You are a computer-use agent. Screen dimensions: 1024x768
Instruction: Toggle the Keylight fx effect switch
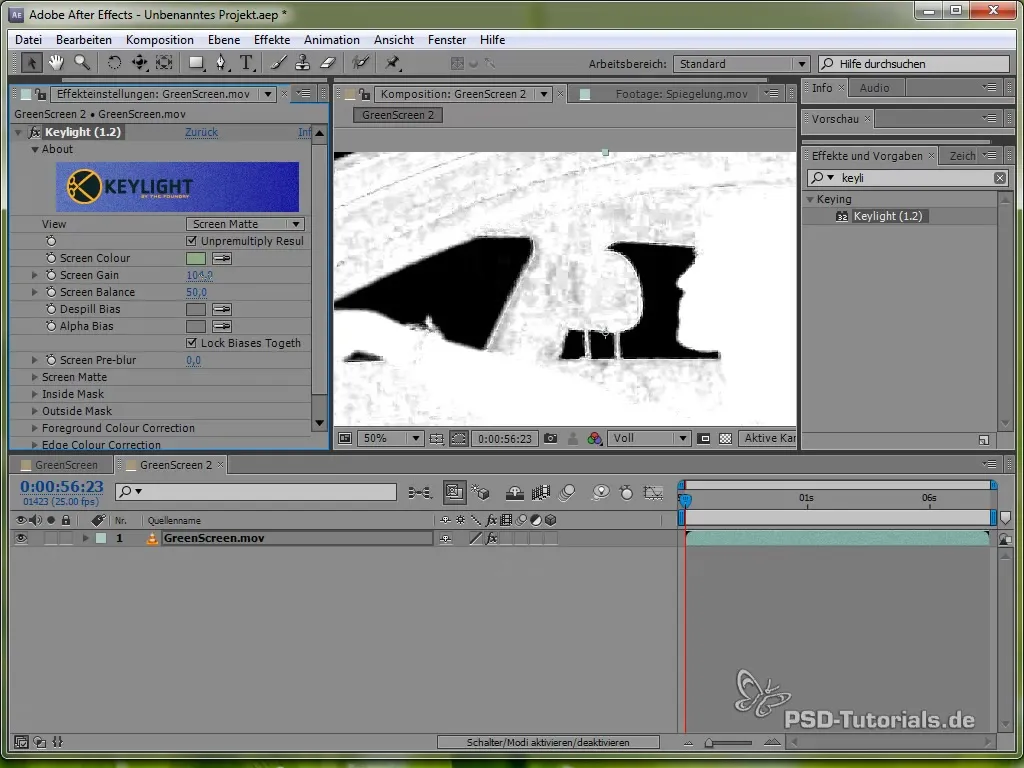tap(35, 133)
